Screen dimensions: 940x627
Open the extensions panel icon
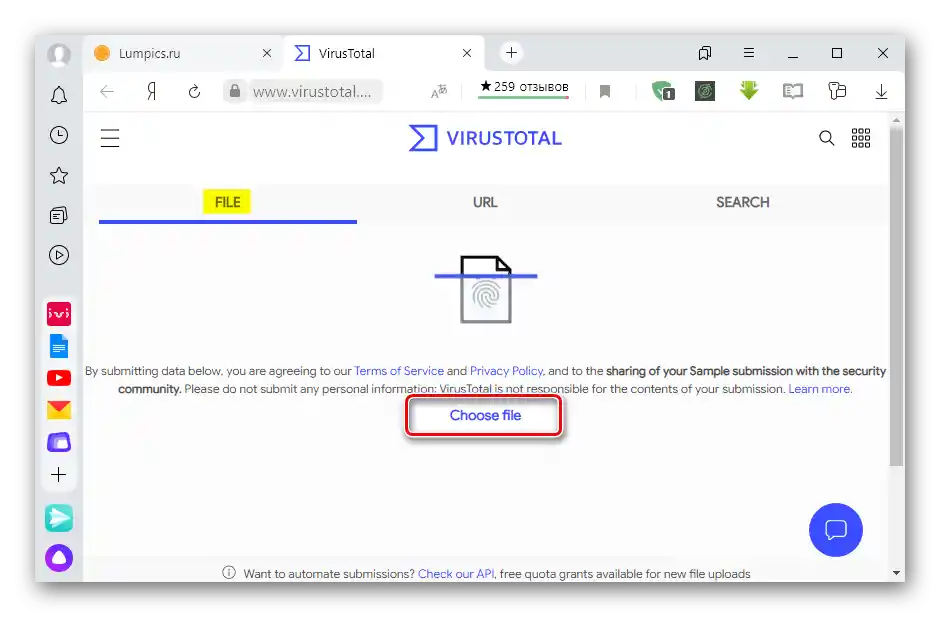pos(837,91)
